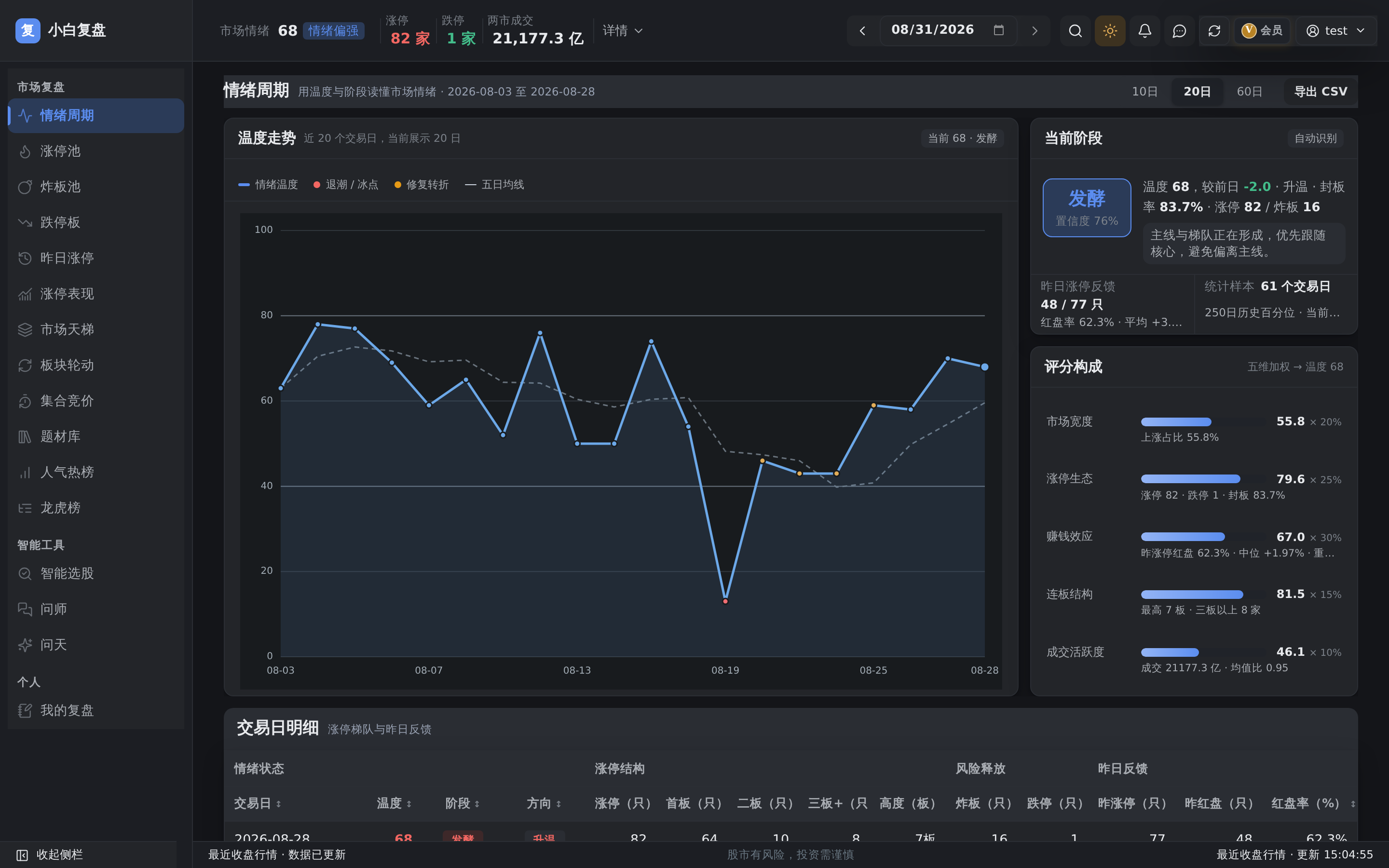Open messages chat bubble icon

pyautogui.click(x=1179, y=30)
